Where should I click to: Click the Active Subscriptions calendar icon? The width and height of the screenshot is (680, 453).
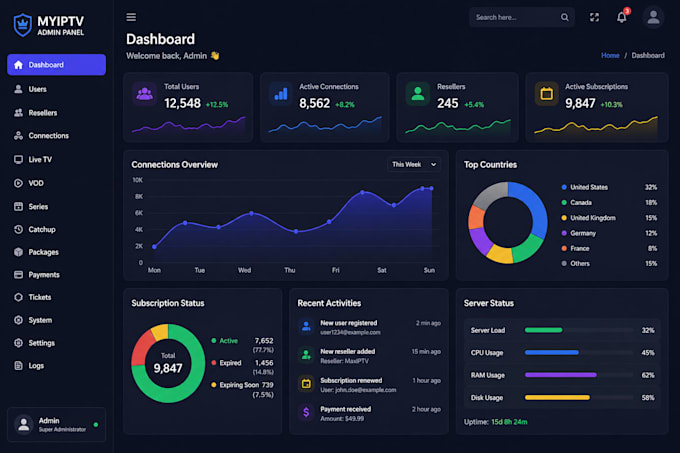[546, 94]
